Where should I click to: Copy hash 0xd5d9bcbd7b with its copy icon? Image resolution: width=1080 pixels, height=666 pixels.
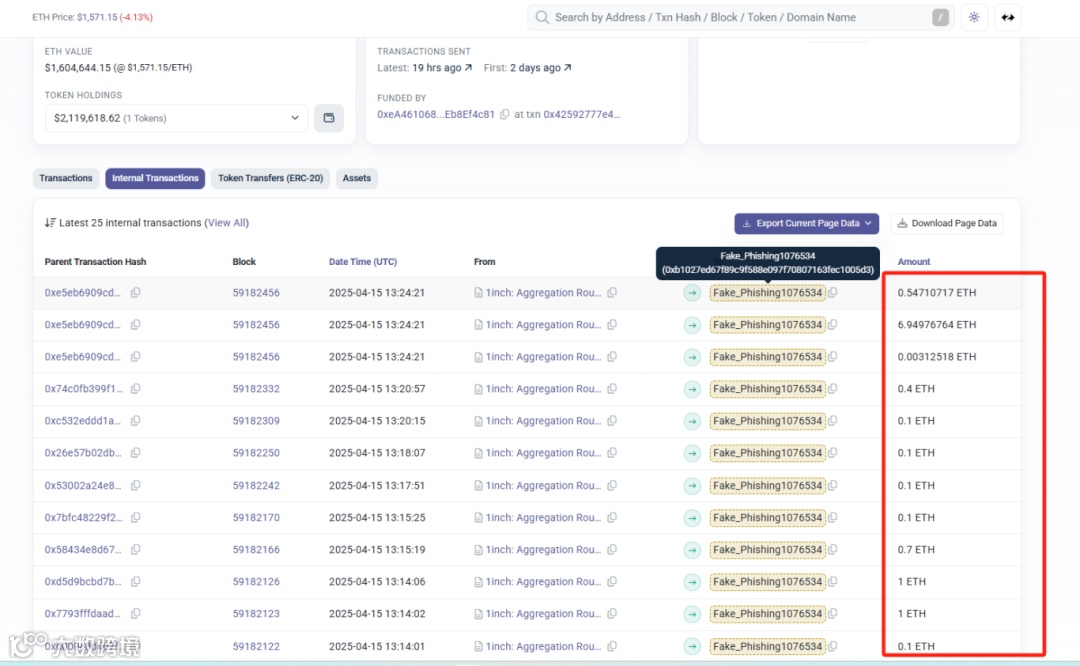click(x=136, y=581)
